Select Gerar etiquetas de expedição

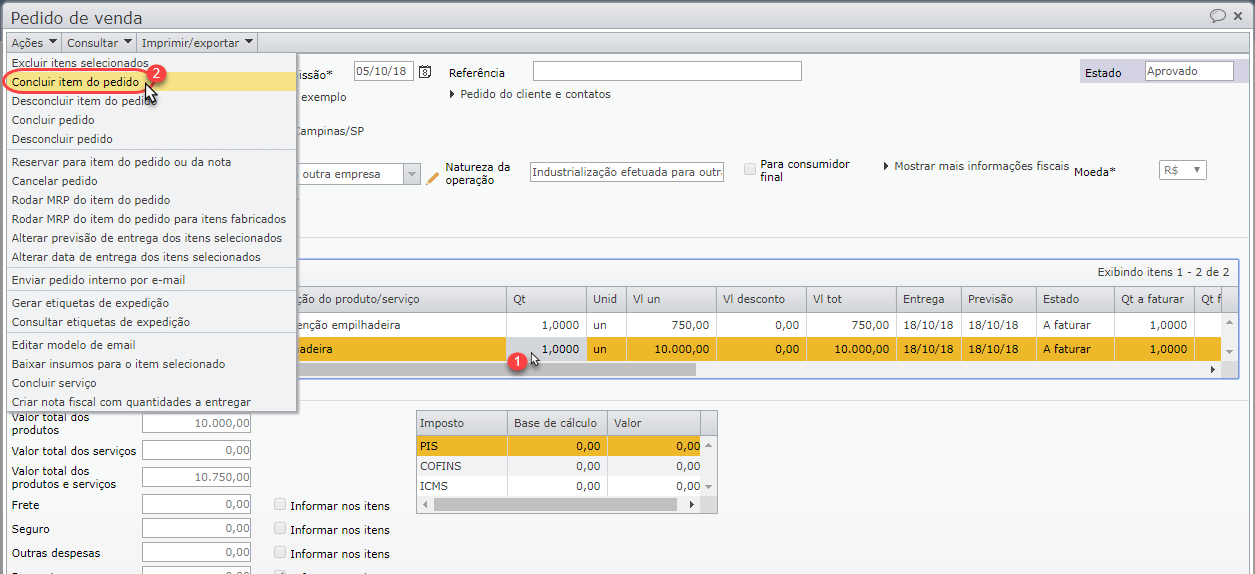tap(90, 303)
